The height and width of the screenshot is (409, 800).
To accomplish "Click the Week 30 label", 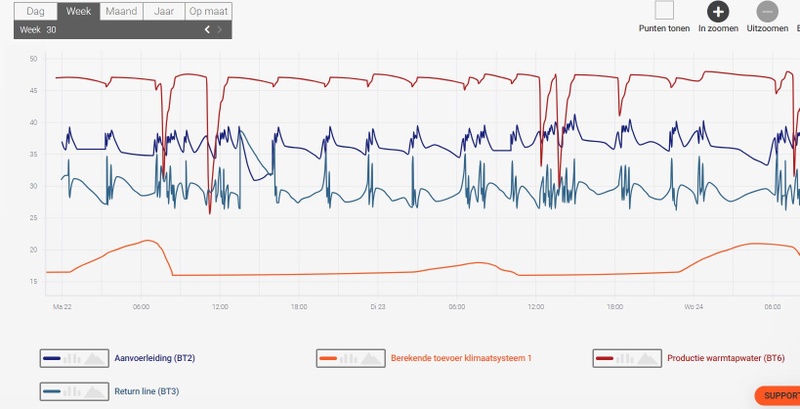I will click(38, 30).
